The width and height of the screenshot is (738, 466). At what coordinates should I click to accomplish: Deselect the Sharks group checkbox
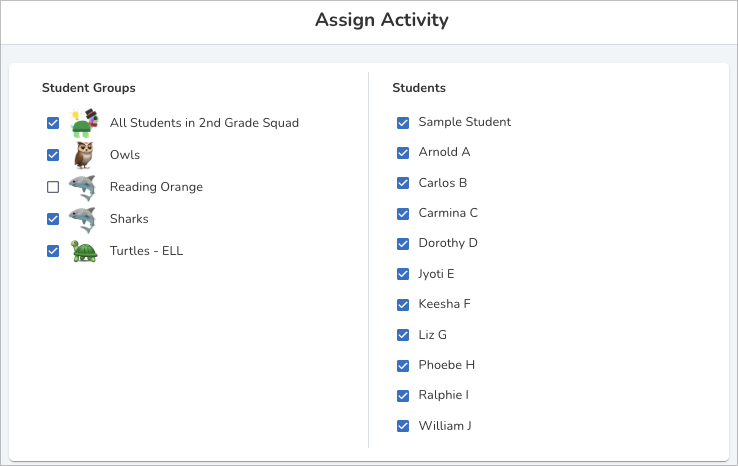pyautogui.click(x=53, y=219)
